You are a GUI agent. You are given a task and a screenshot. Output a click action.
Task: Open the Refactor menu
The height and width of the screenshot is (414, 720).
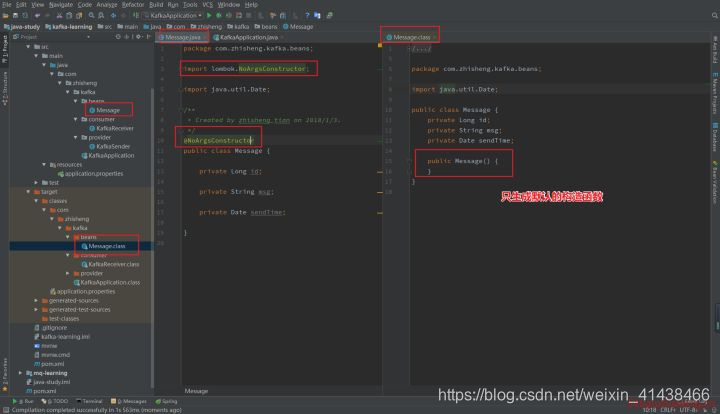tap(133, 5)
